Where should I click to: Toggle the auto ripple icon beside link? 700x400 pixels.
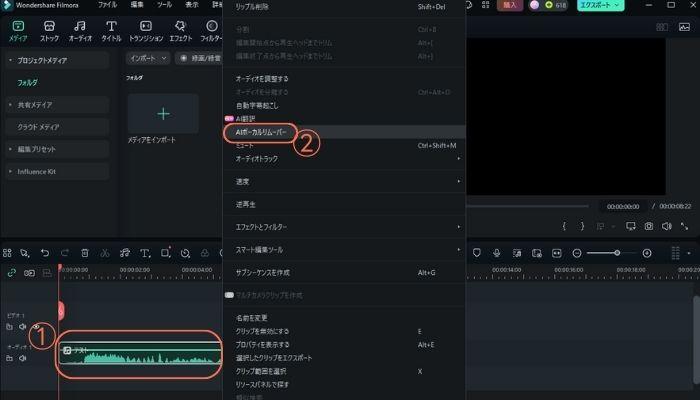pyautogui.click(x=29, y=273)
